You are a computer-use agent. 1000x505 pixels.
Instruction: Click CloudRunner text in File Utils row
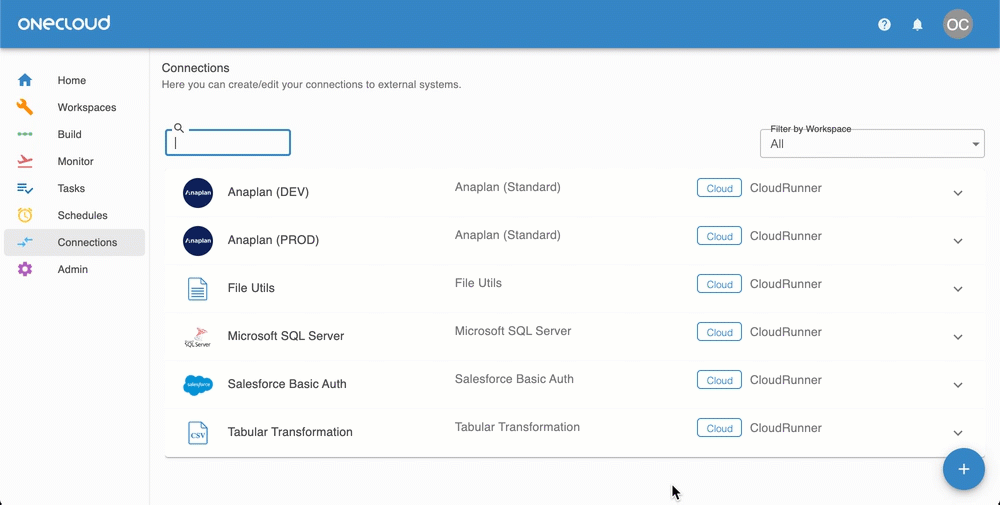click(786, 284)
